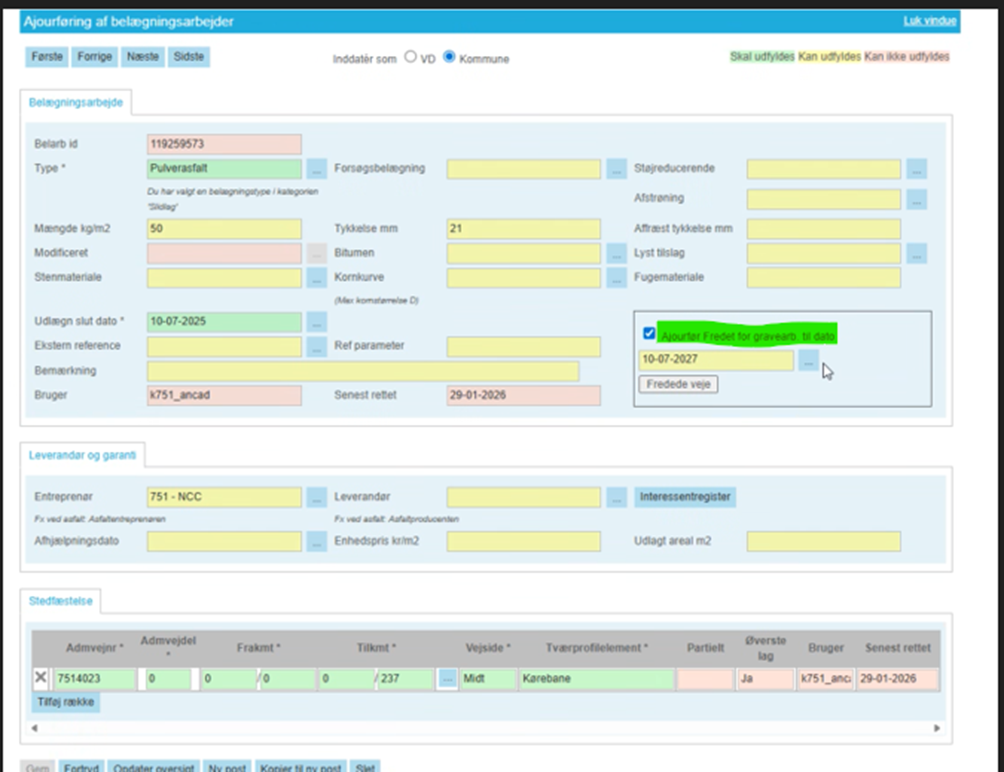Select the Kommune radio button
This screenshot has height=772, width=1004.
pos(449,58)
